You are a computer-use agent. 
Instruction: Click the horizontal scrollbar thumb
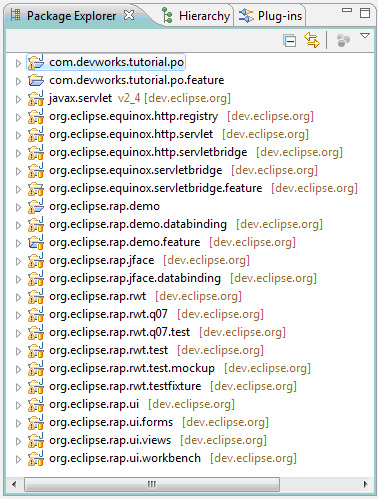tap(152, 484)
